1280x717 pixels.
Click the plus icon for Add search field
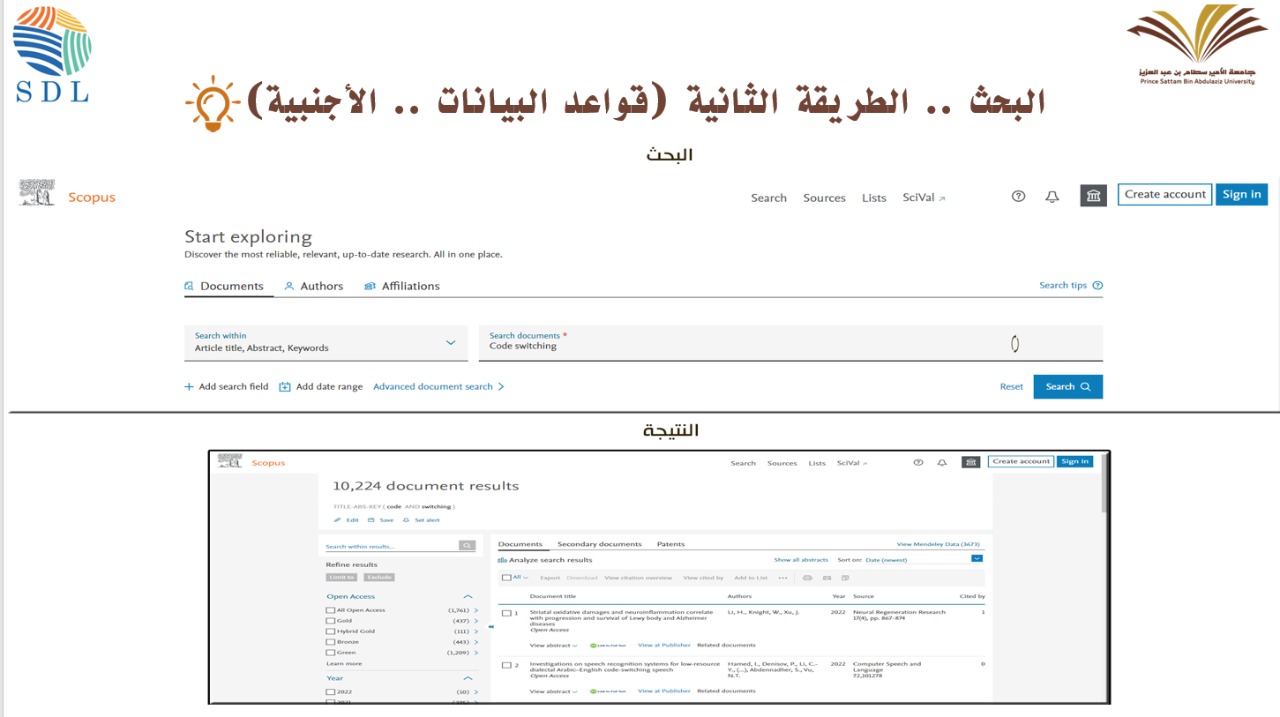[x=189, y=387]
